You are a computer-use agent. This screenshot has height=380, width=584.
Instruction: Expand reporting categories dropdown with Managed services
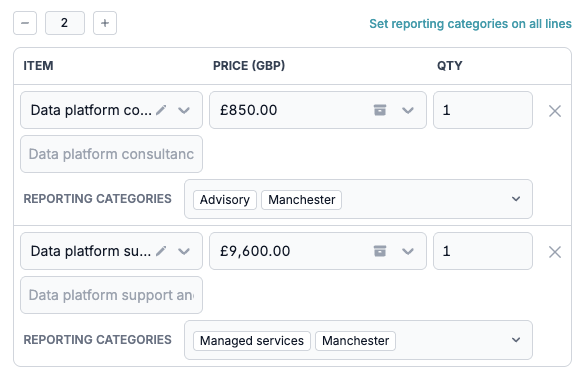click(x=516, y=340)
